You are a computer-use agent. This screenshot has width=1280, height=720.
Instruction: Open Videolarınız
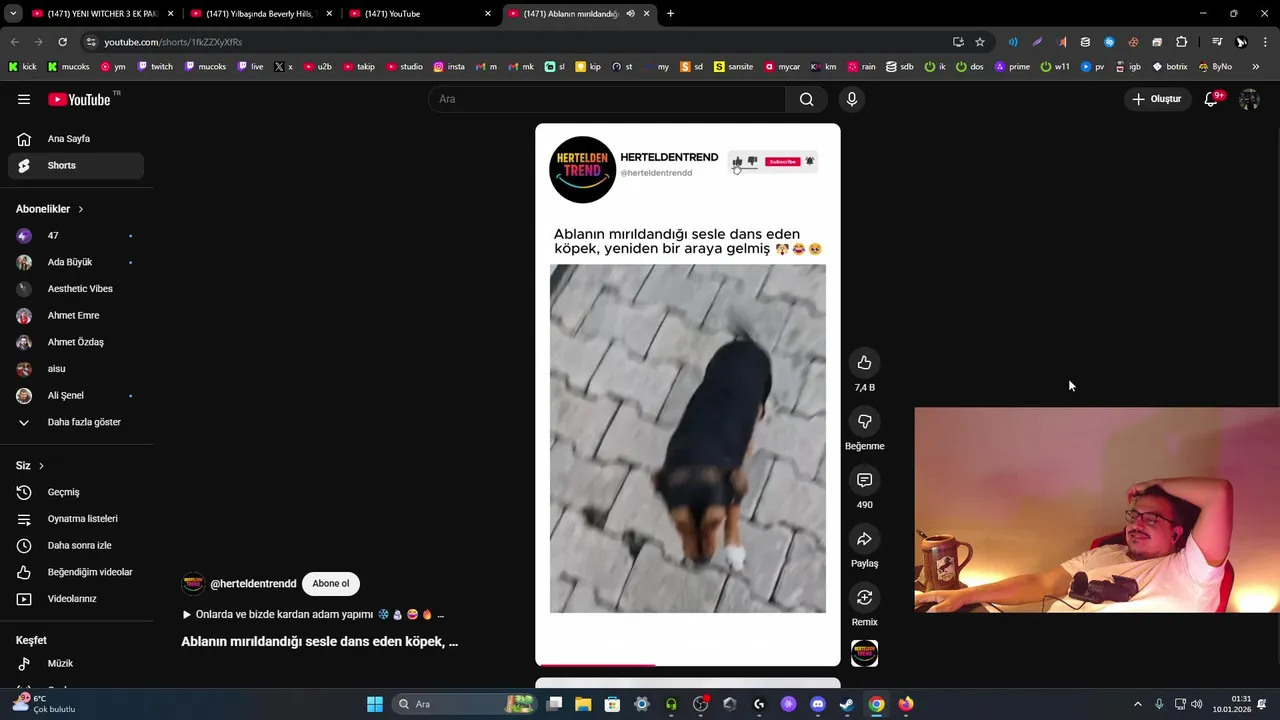click(76, 599)
